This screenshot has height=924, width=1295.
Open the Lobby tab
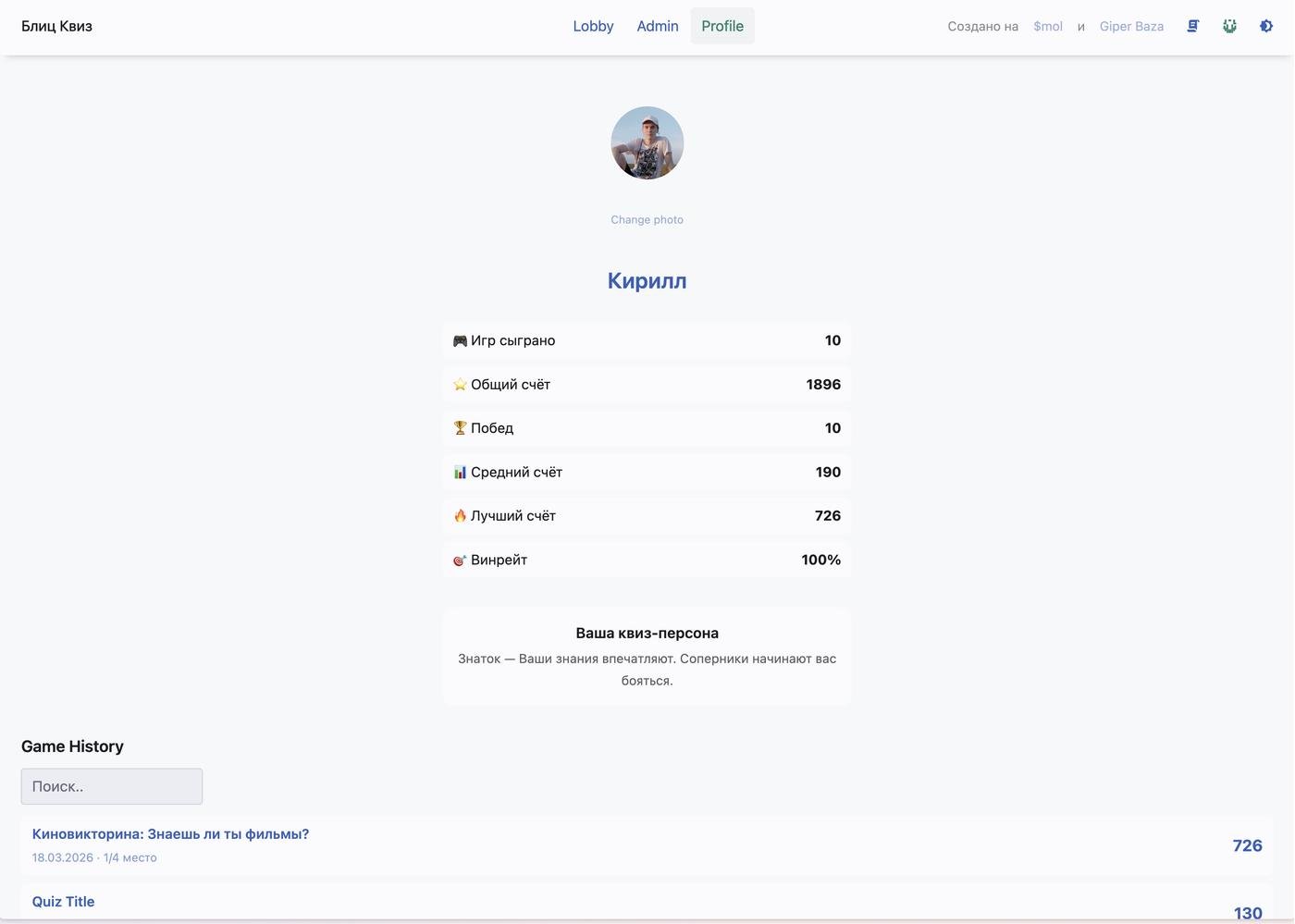pyautogui.click(x=593, y=26)
